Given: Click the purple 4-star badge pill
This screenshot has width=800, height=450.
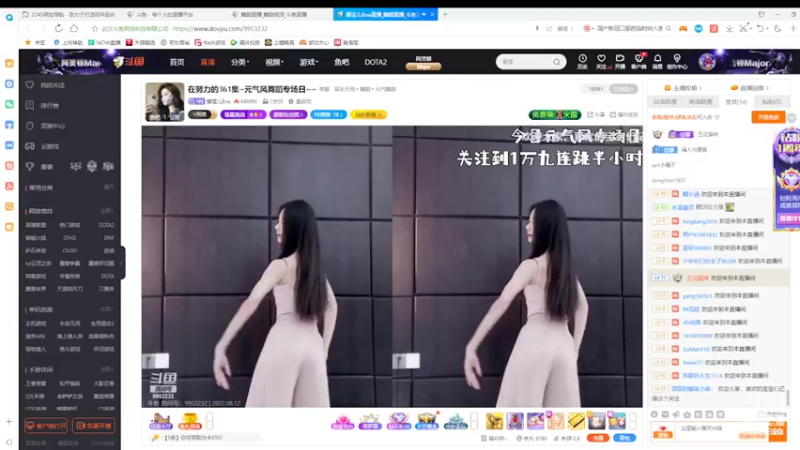Looking at the screenshot, I should (x=243, y=115).
